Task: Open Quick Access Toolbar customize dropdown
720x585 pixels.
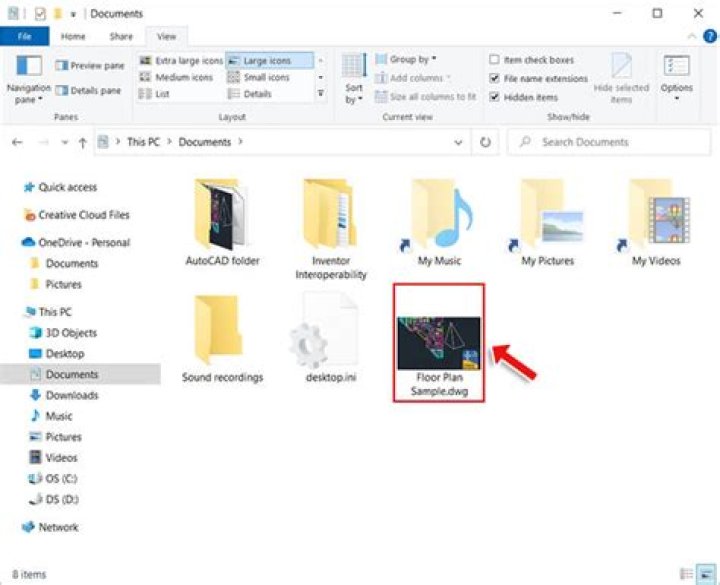Action: click(73, 14)
